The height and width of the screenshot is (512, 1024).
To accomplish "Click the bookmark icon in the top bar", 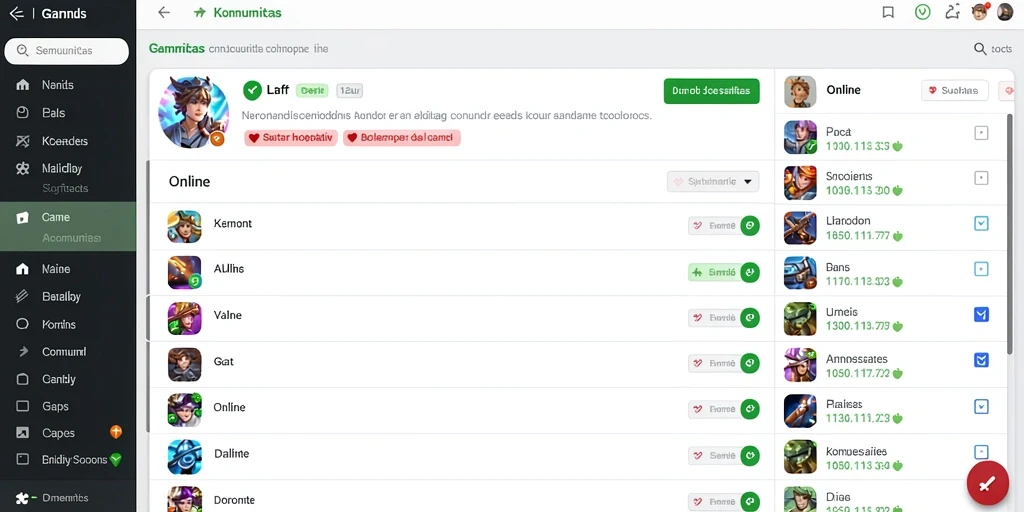I will (x=888, y=12).
